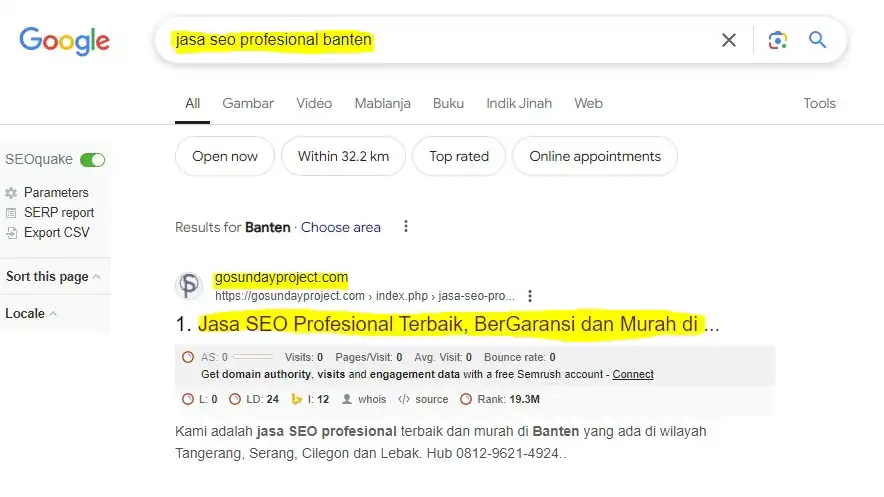Viewport: 884px width, 497px height.
Task: Click the Avg. Visit: 0 metric
Action: click(443, 357)
